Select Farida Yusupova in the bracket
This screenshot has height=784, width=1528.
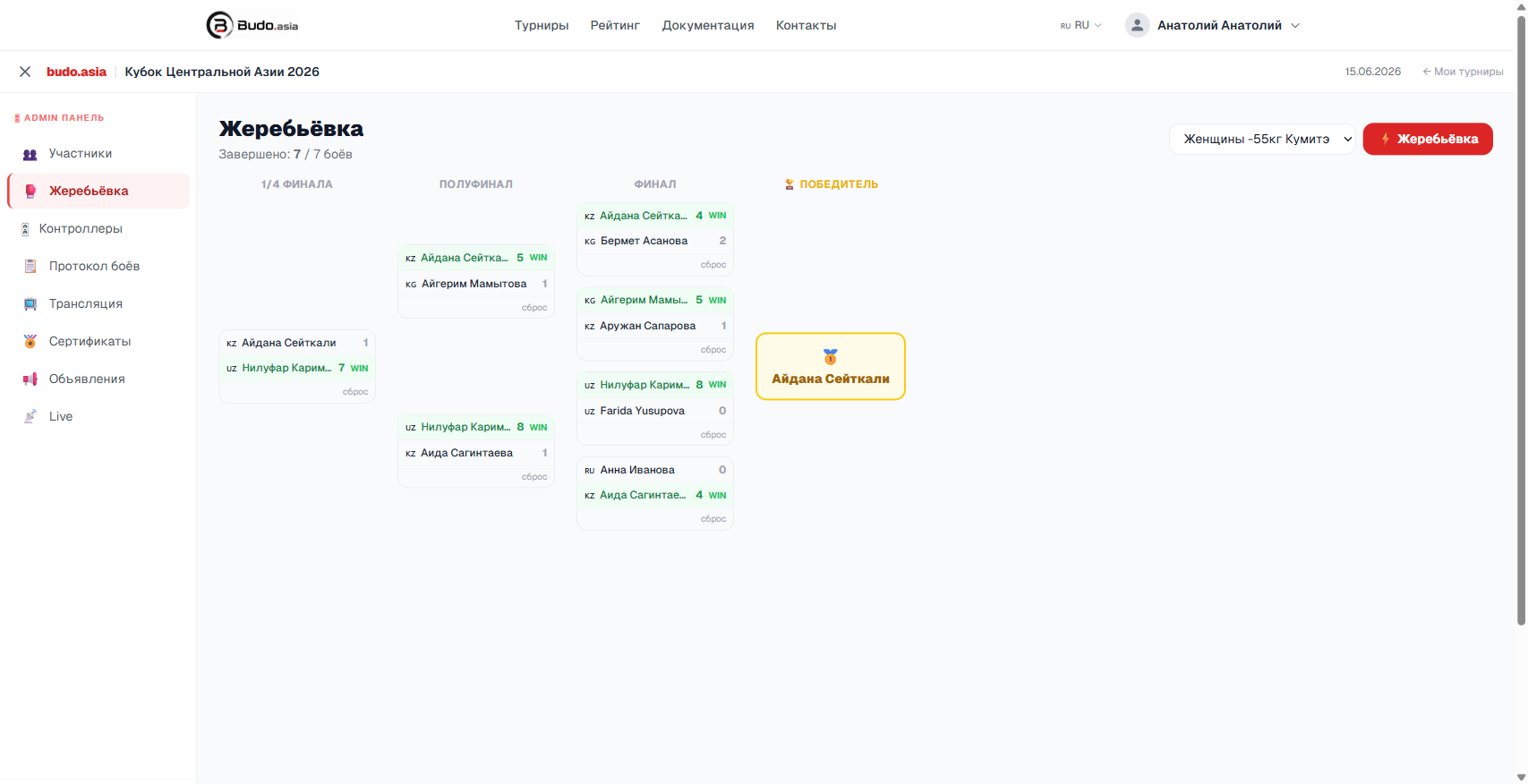tap(655, 411)
